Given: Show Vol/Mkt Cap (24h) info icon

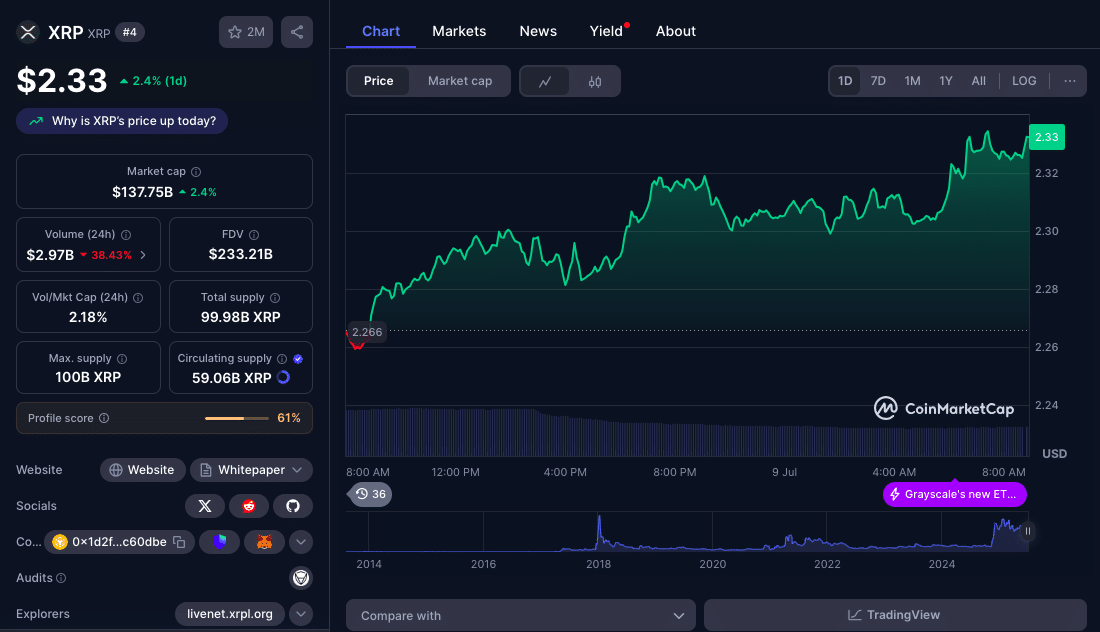Looking at the screenshot, I should pos(138,298).
